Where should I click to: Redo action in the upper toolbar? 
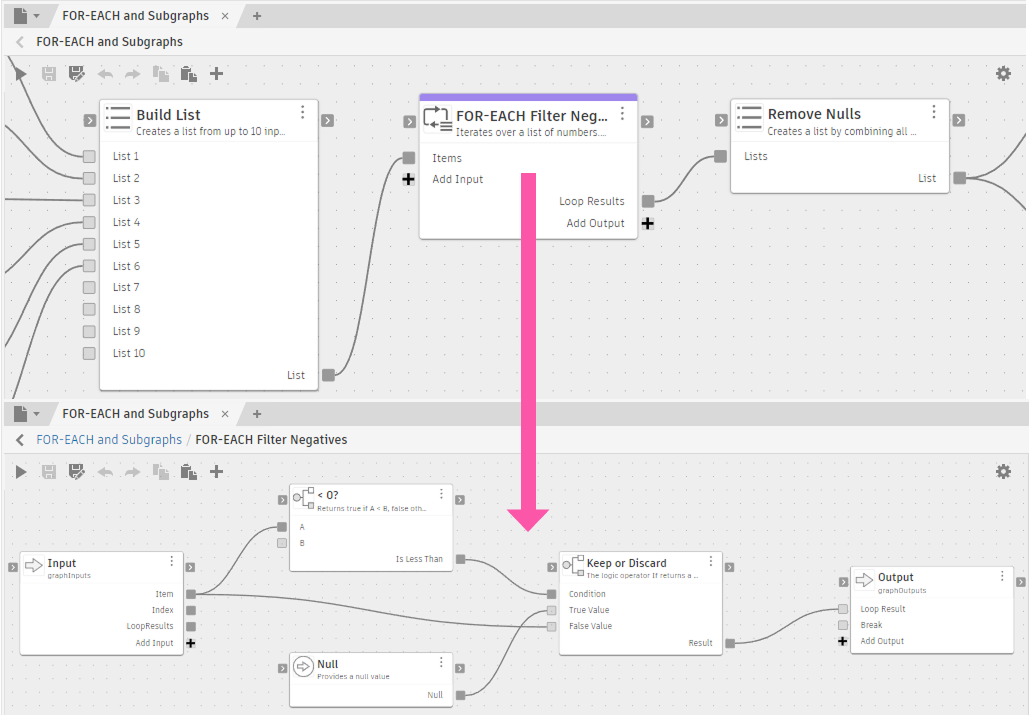(x=133, y=74)
